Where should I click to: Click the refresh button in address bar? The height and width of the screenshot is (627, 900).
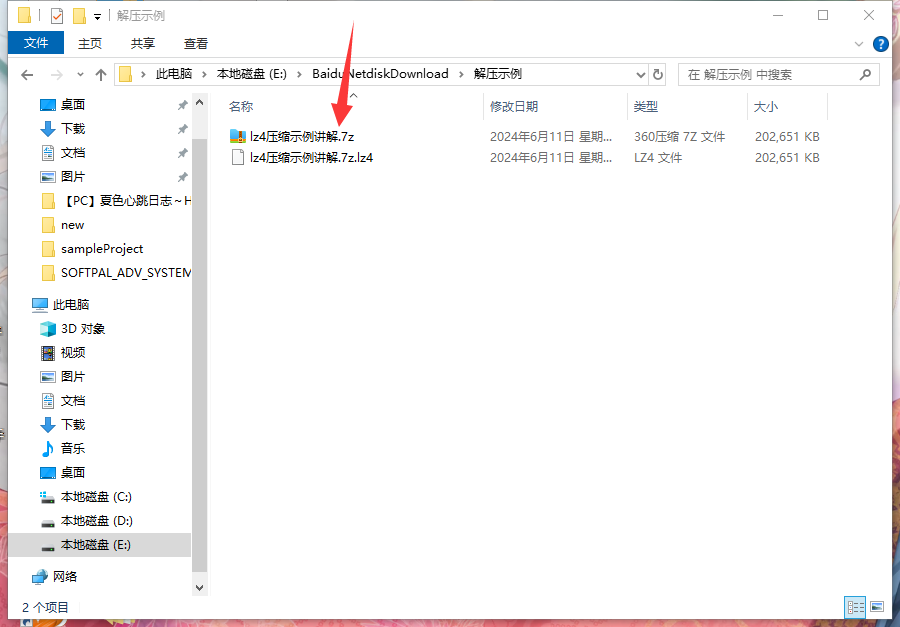658,75
